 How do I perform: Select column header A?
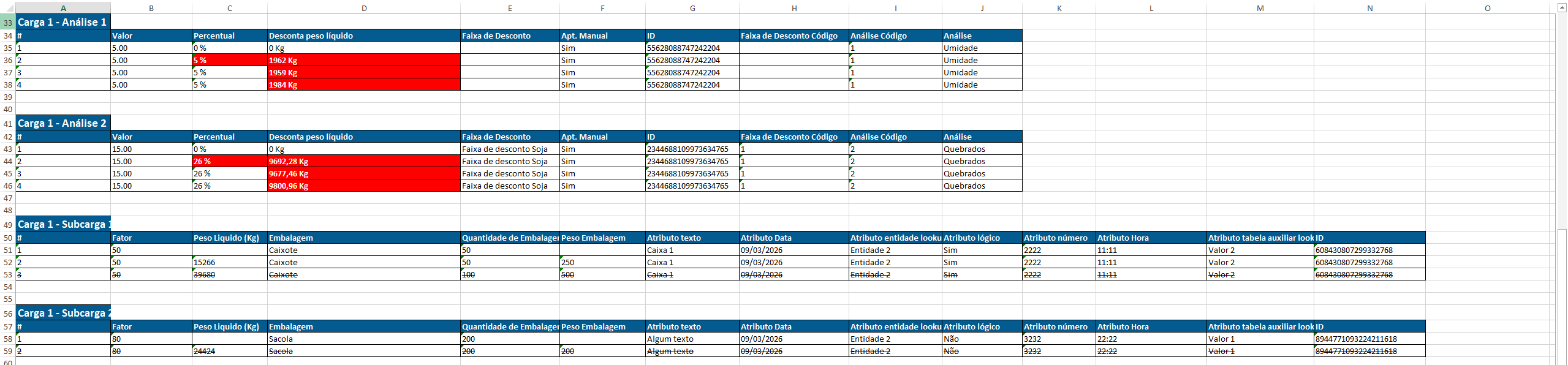pyautogui.click(x=63, y=8)
